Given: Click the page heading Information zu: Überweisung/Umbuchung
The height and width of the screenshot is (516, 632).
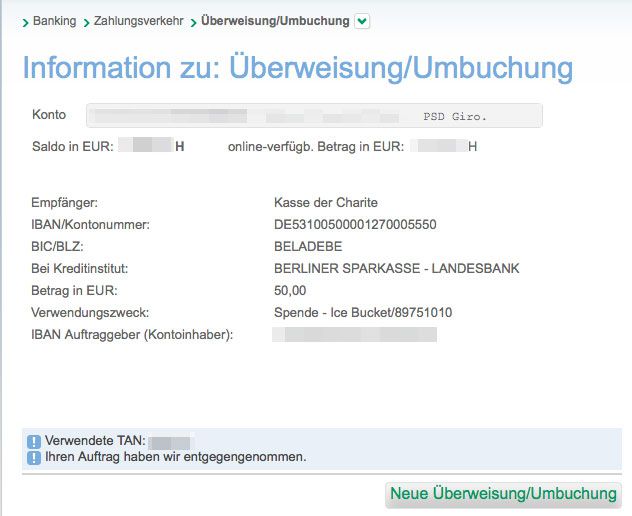Looking at the screenshot, I should [297, 68].
